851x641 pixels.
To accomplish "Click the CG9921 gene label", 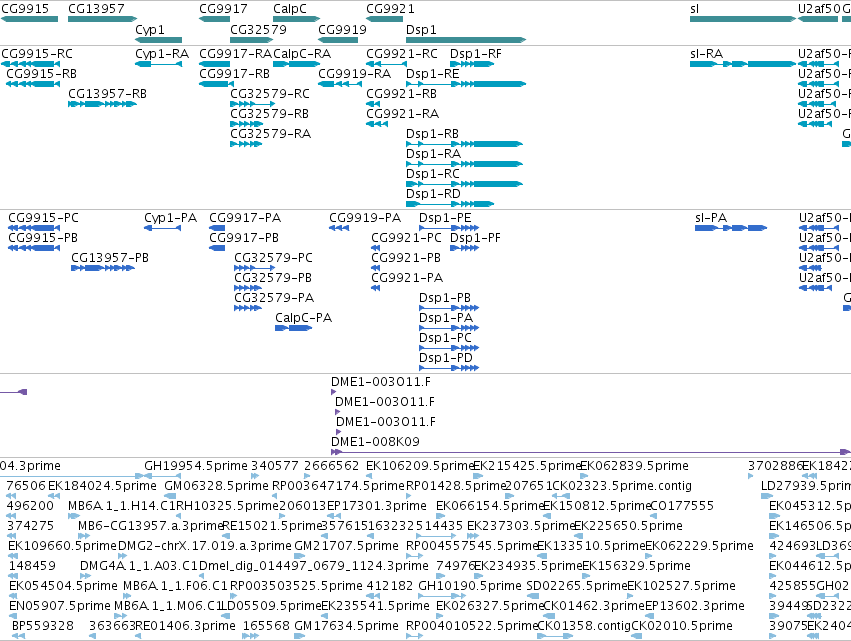I will [x=390, y=9].
